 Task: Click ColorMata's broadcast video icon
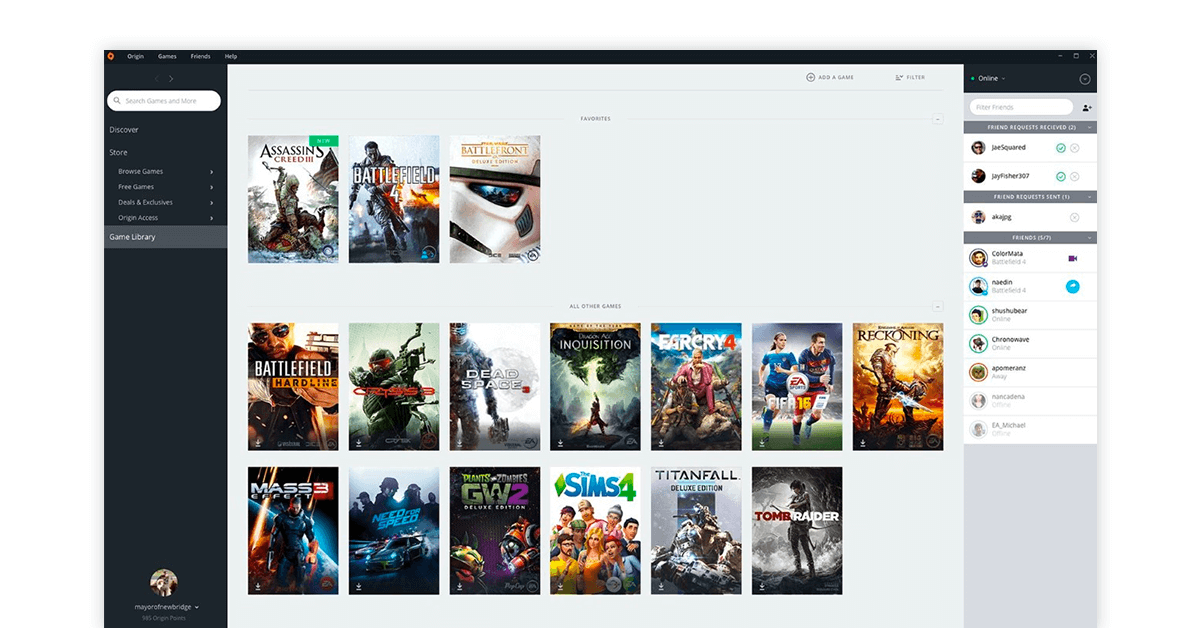pyautogui.click(x=1073, y=258)
